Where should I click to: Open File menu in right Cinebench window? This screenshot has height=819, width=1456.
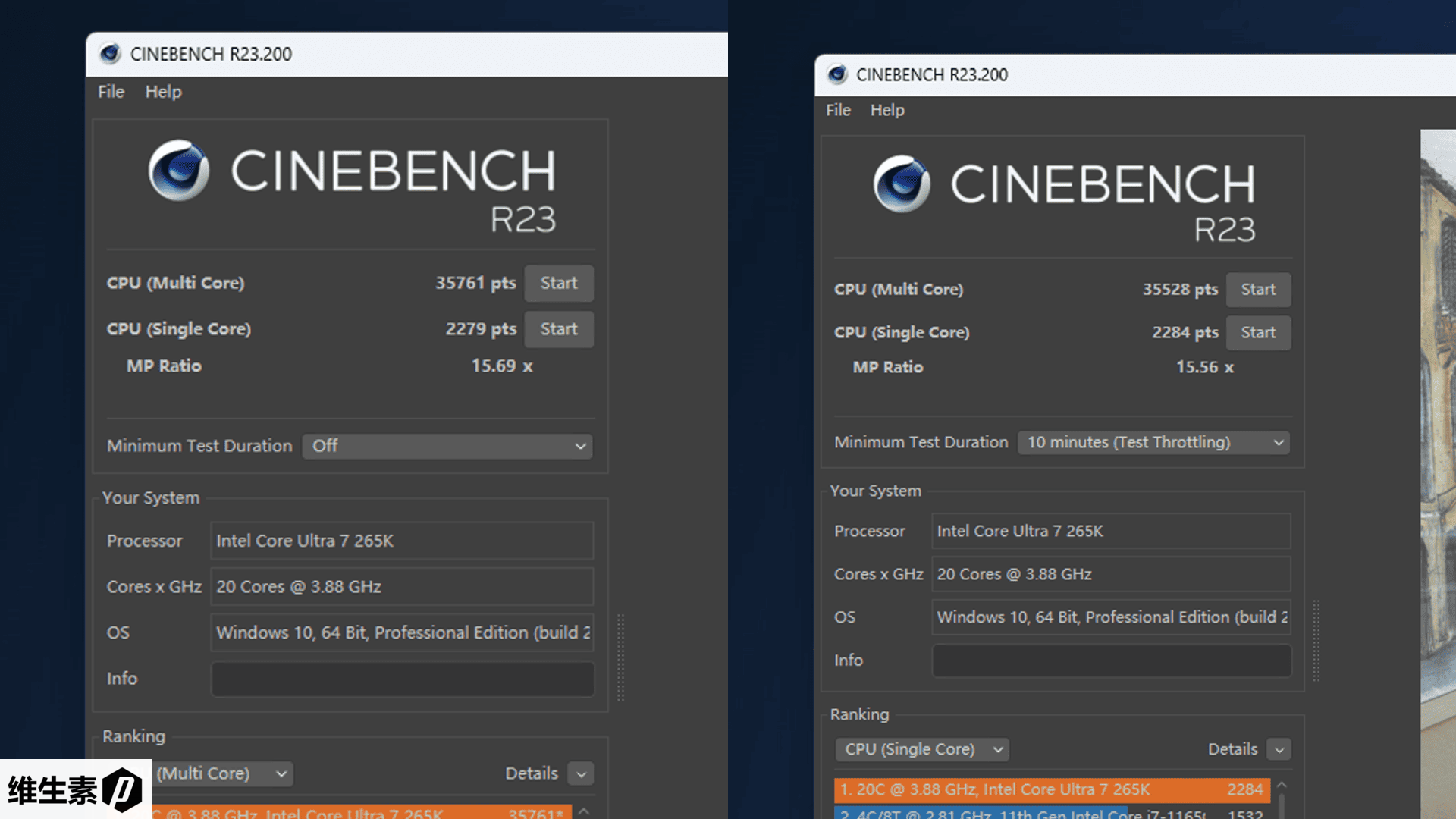click(x=838, y=110)
